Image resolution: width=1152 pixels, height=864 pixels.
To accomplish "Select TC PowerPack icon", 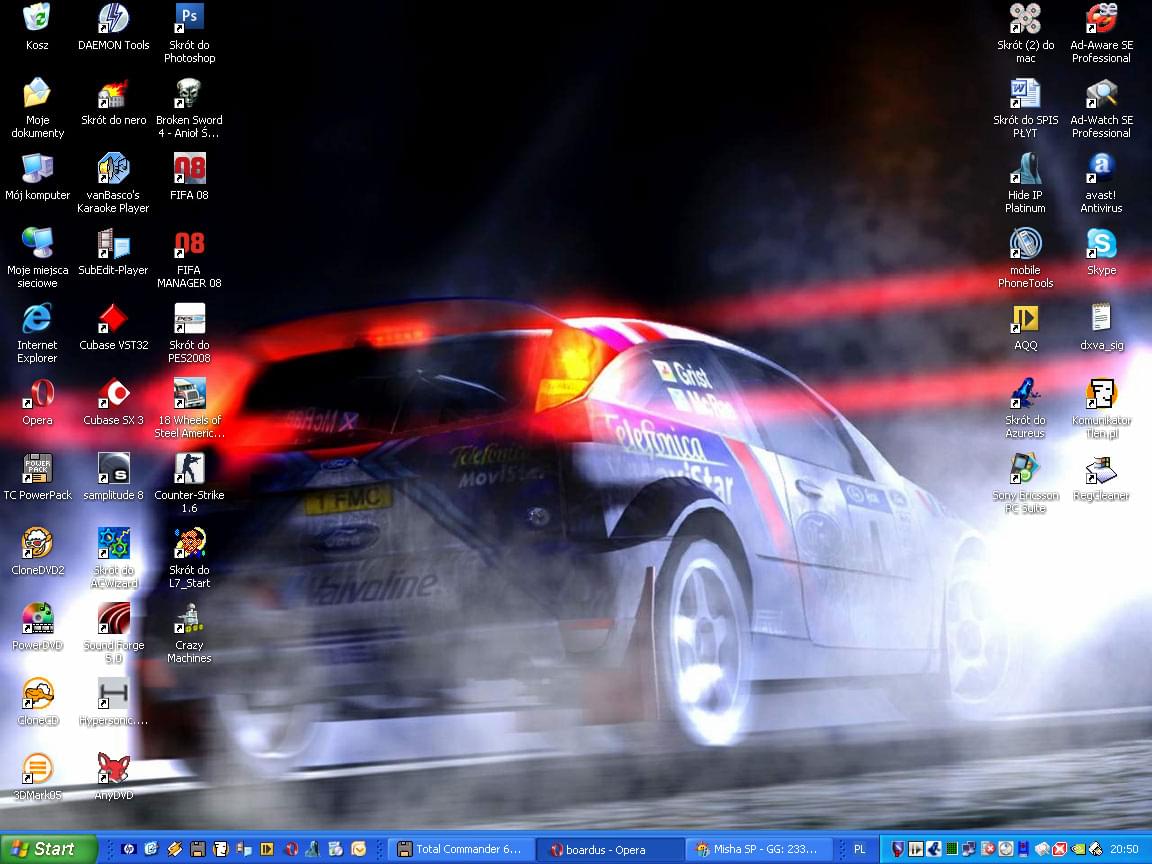I will point(37,478).
